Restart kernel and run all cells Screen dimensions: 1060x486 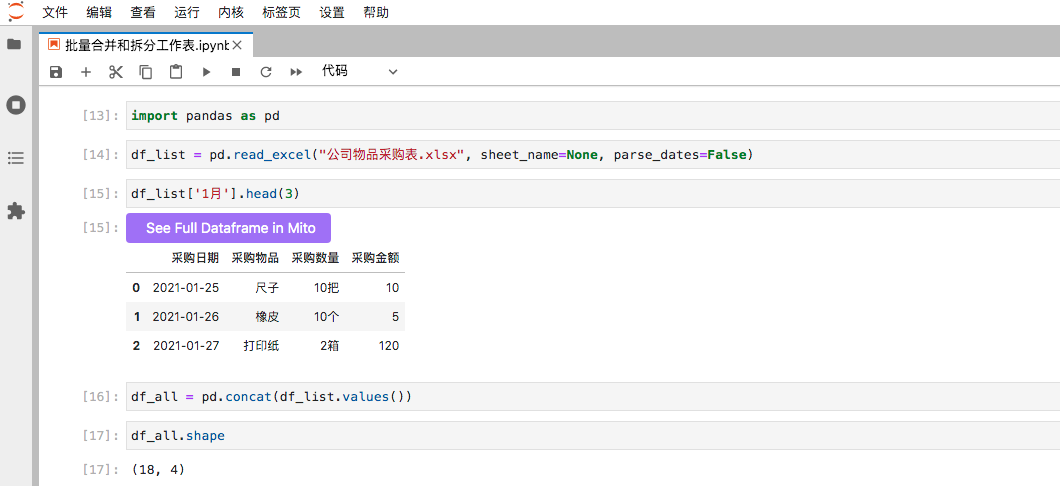point(296,72)
